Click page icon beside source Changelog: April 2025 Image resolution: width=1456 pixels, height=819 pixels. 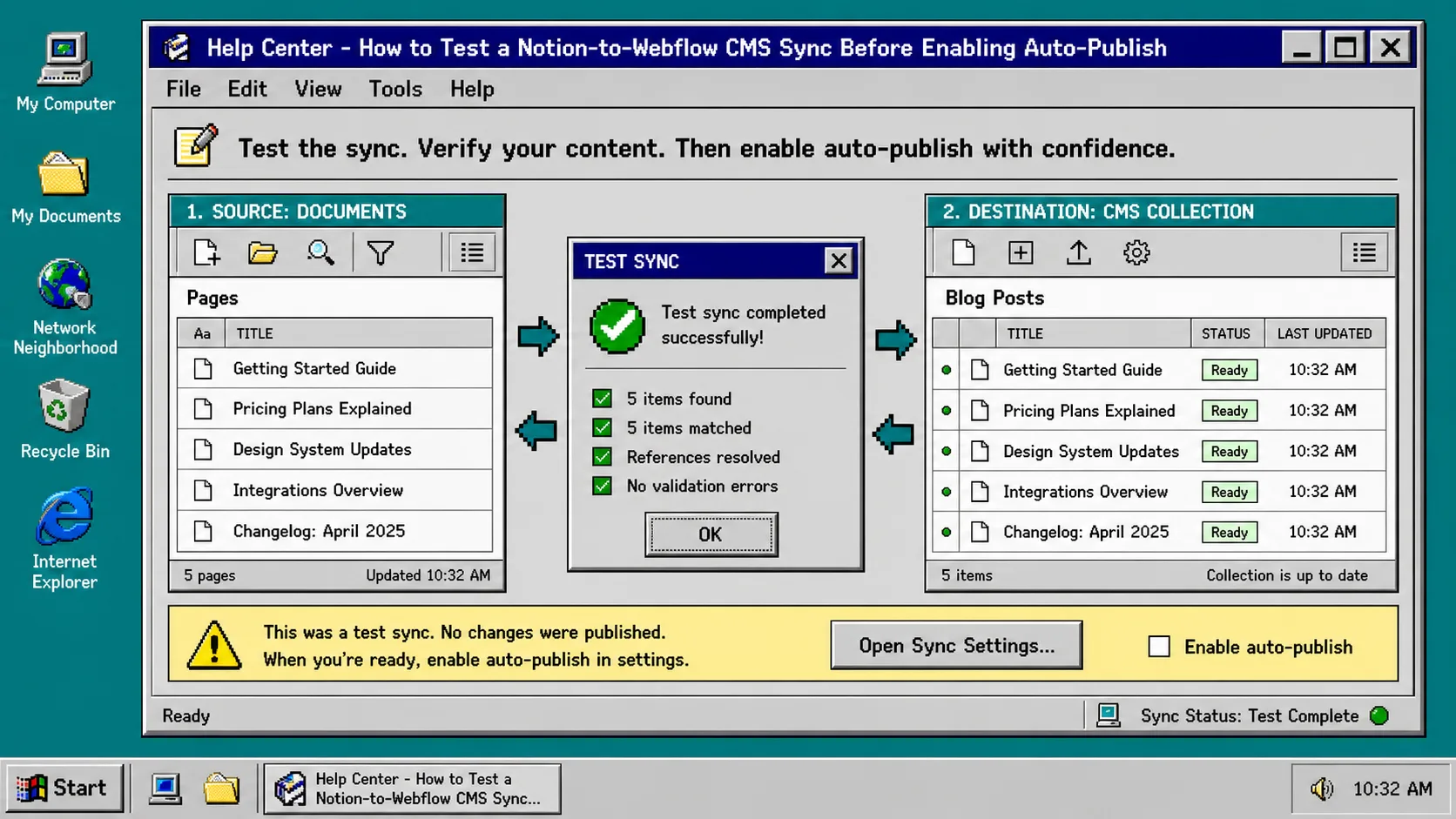pos(203,531)
